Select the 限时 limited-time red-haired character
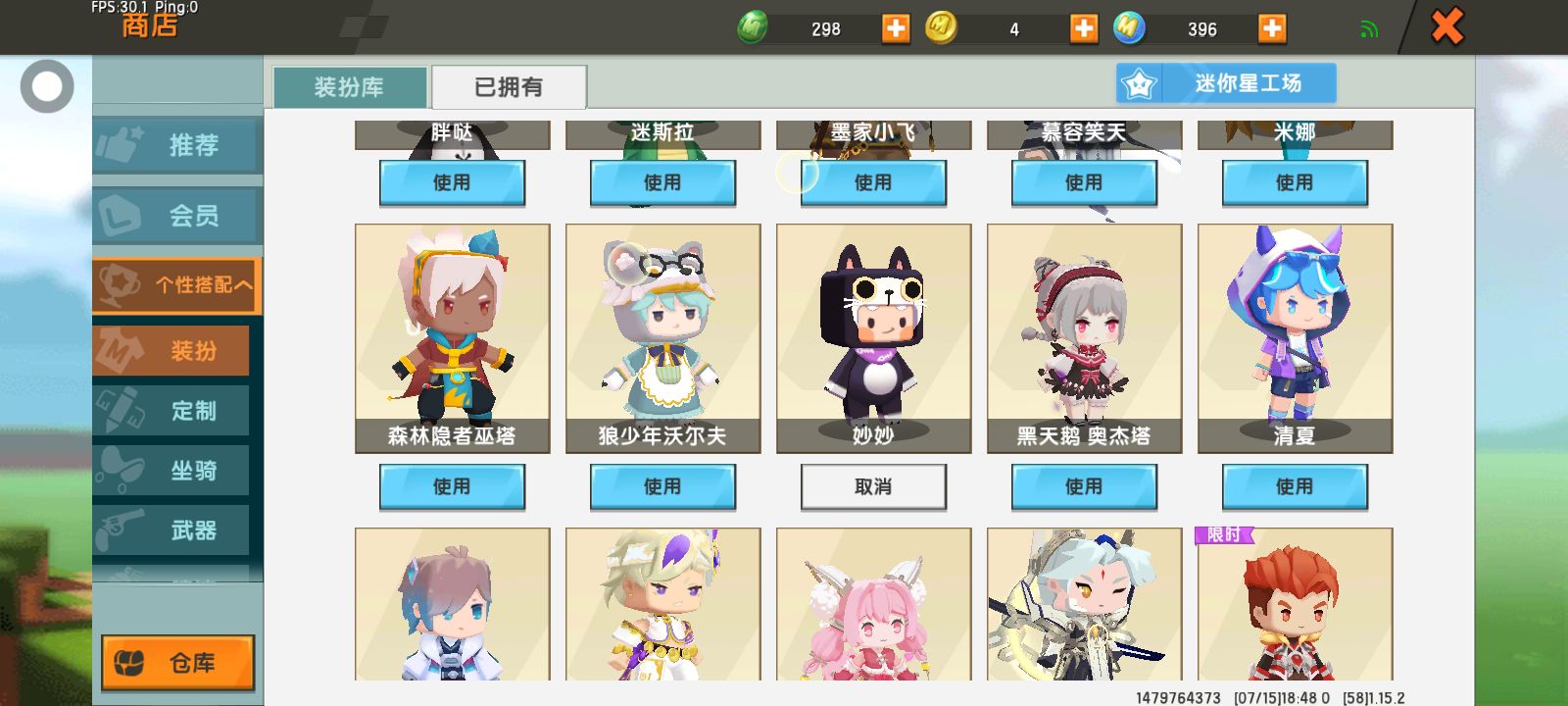 pyautogui.click(x=1295, y=603)
